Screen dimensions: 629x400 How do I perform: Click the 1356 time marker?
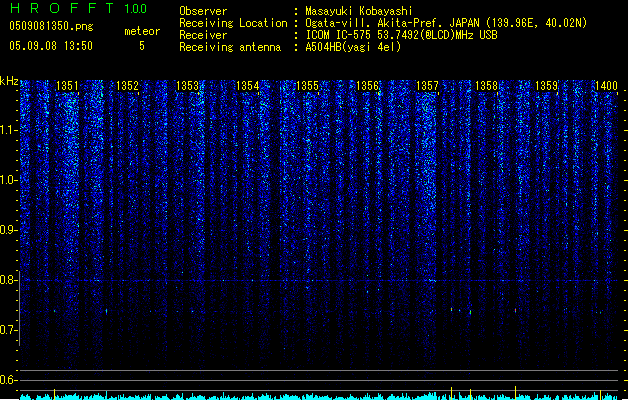367,86
